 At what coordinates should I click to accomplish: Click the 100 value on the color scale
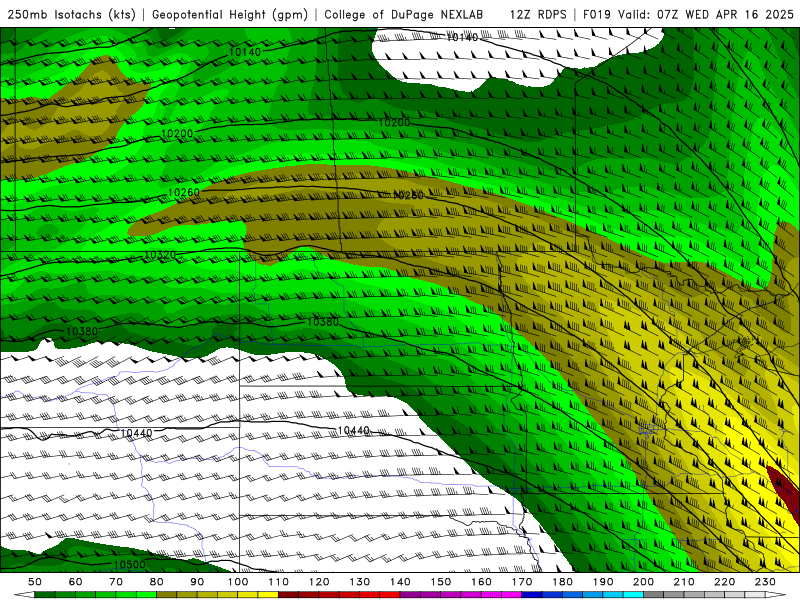coord(238,582)
